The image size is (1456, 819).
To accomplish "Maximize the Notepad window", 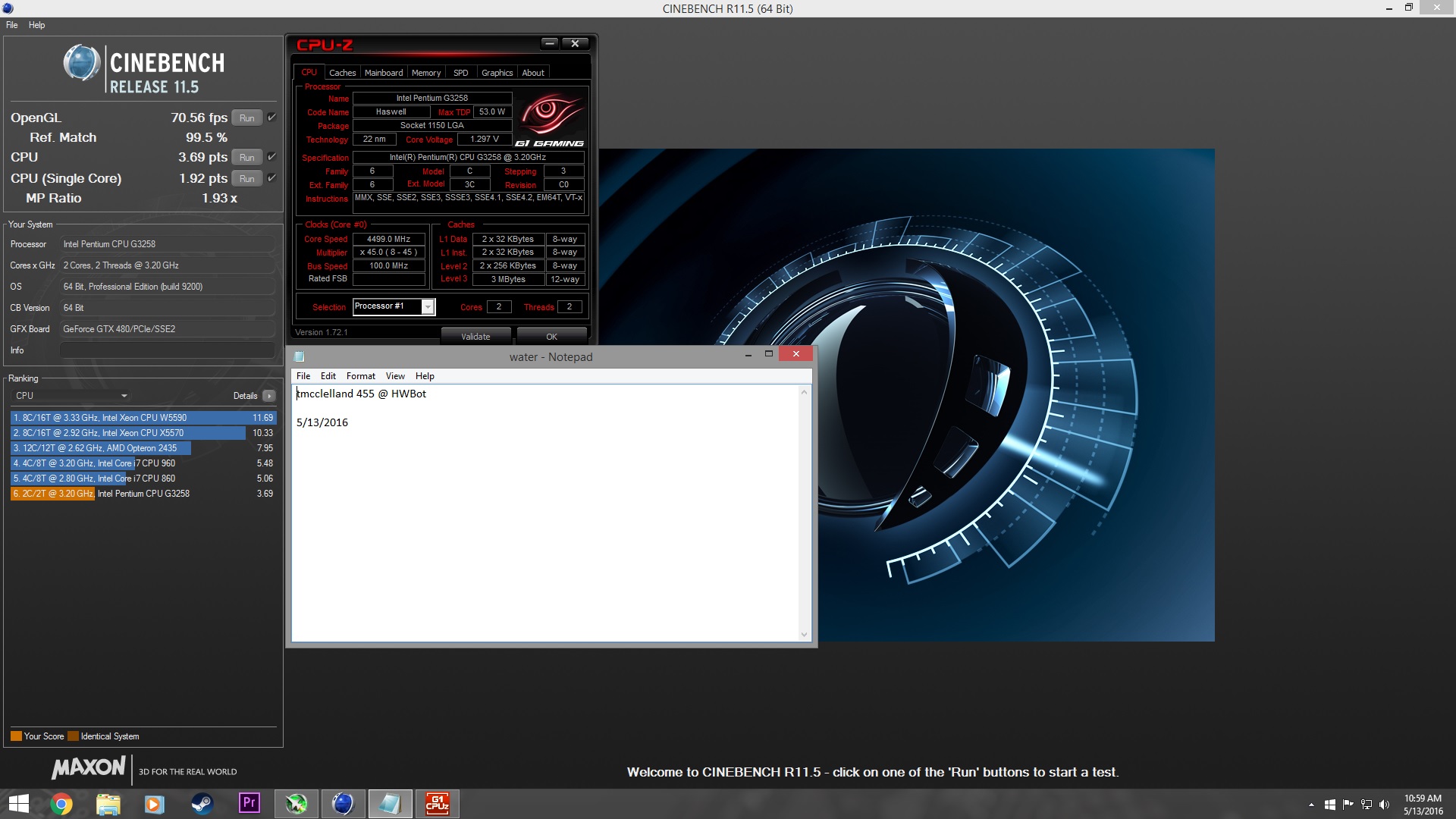I will point(768,354).
